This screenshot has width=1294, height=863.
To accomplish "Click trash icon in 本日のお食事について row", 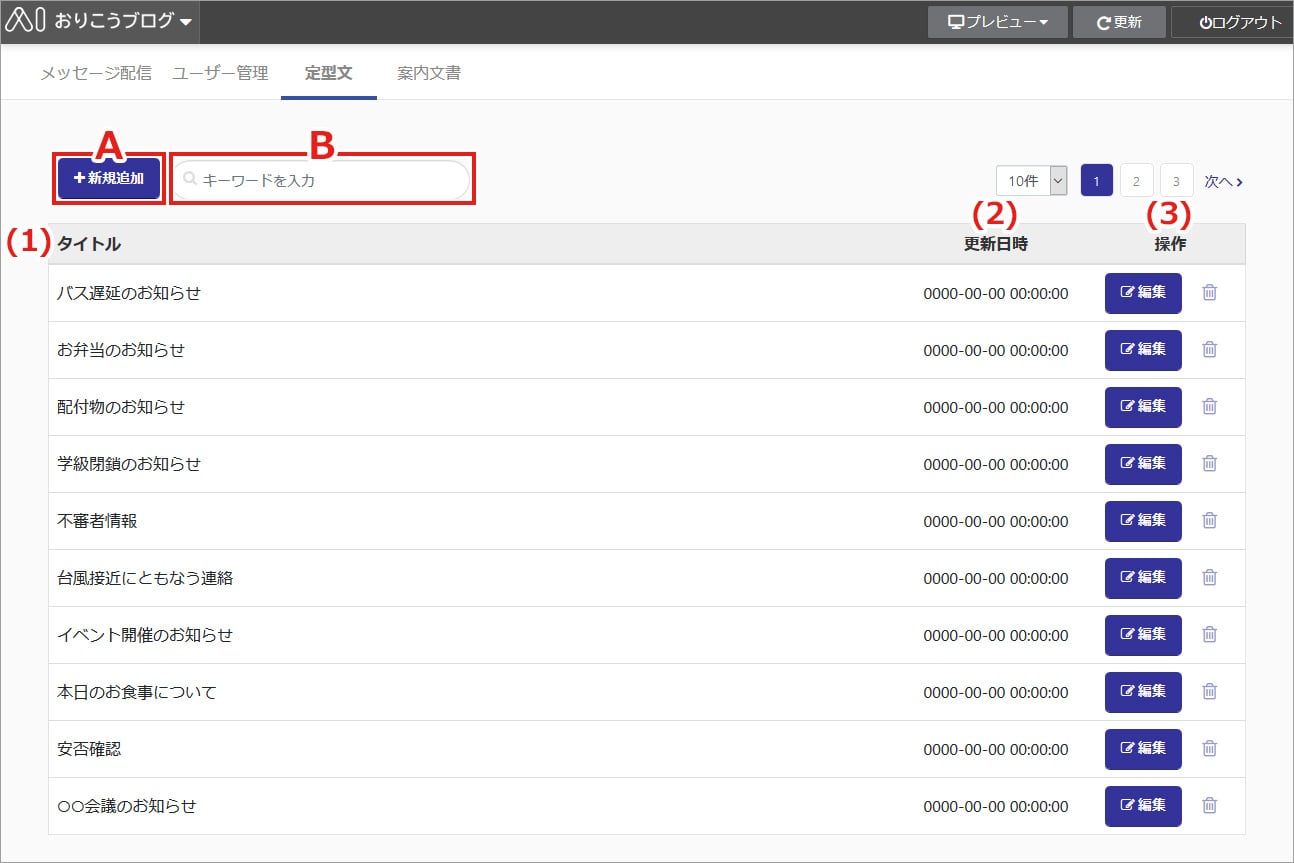I will 1209,692.
